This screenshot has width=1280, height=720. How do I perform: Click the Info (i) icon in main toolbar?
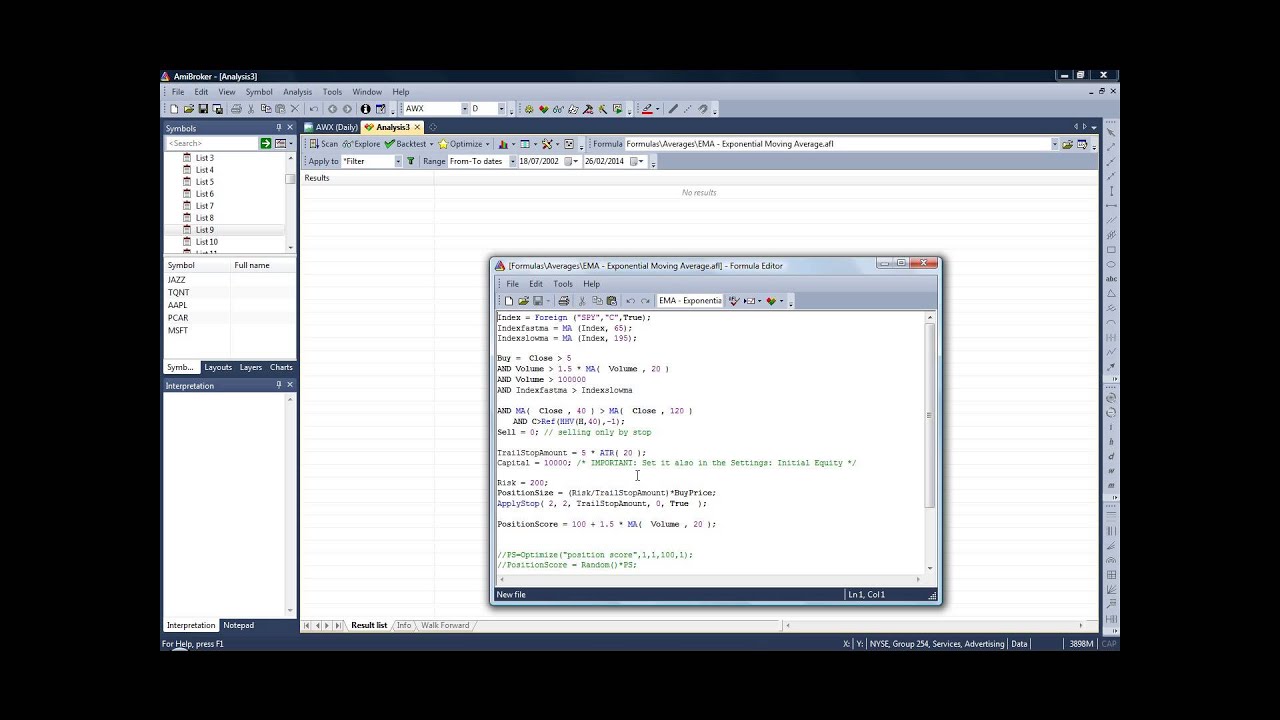click(x=365, y=109)
